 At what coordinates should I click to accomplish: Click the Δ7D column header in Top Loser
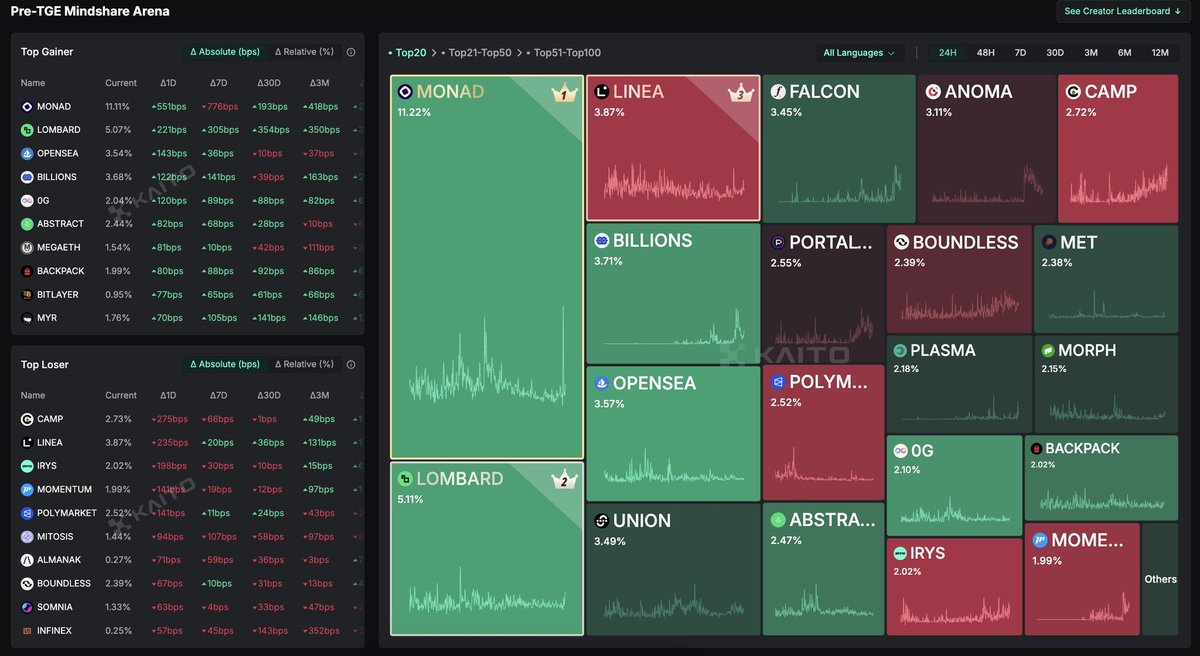(x=219, y=395)
